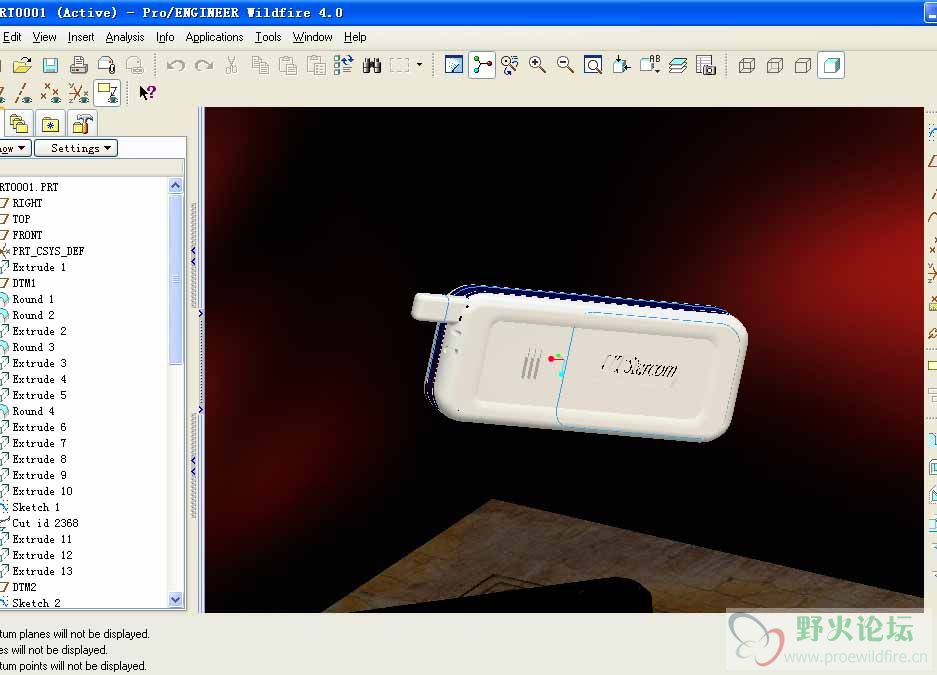Regenerate the model
The image size is (937, 675).
[x=344, y=65]
